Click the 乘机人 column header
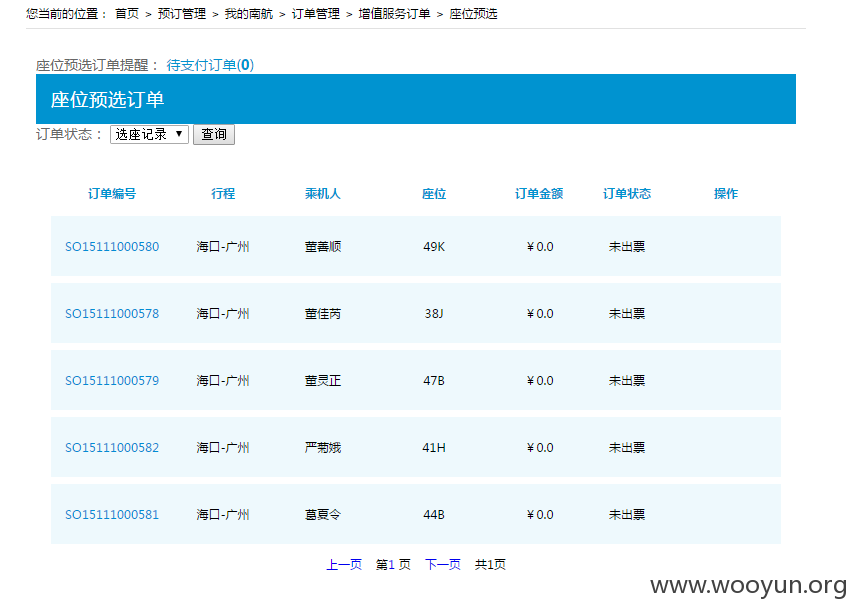This screenshot has height=614, width=856. [323, 194]
